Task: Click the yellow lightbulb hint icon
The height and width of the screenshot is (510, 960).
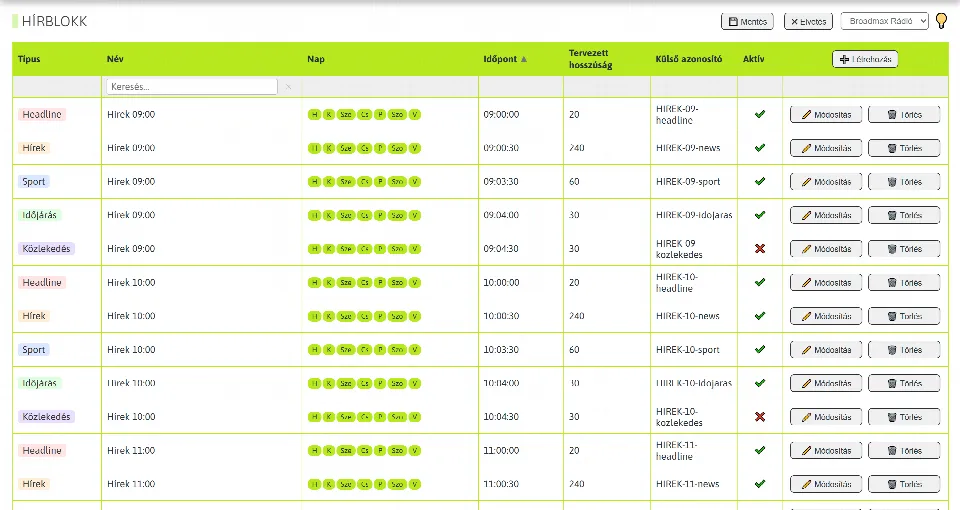Action: [942, 21]
